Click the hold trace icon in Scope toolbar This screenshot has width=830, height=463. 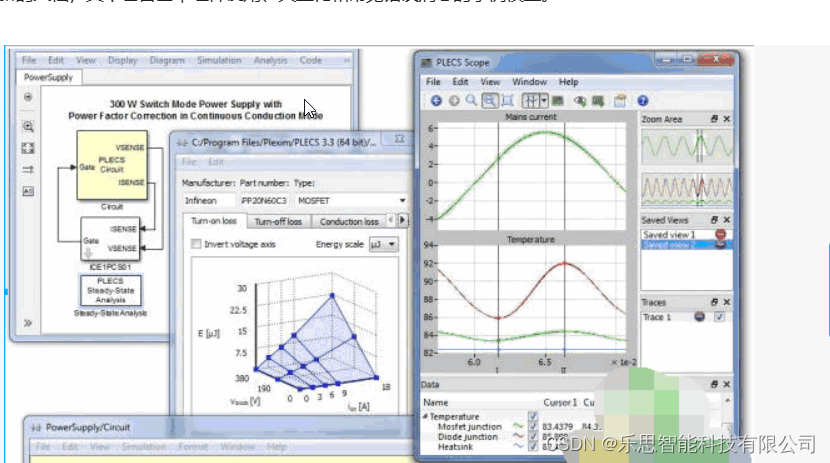(598, 101)
